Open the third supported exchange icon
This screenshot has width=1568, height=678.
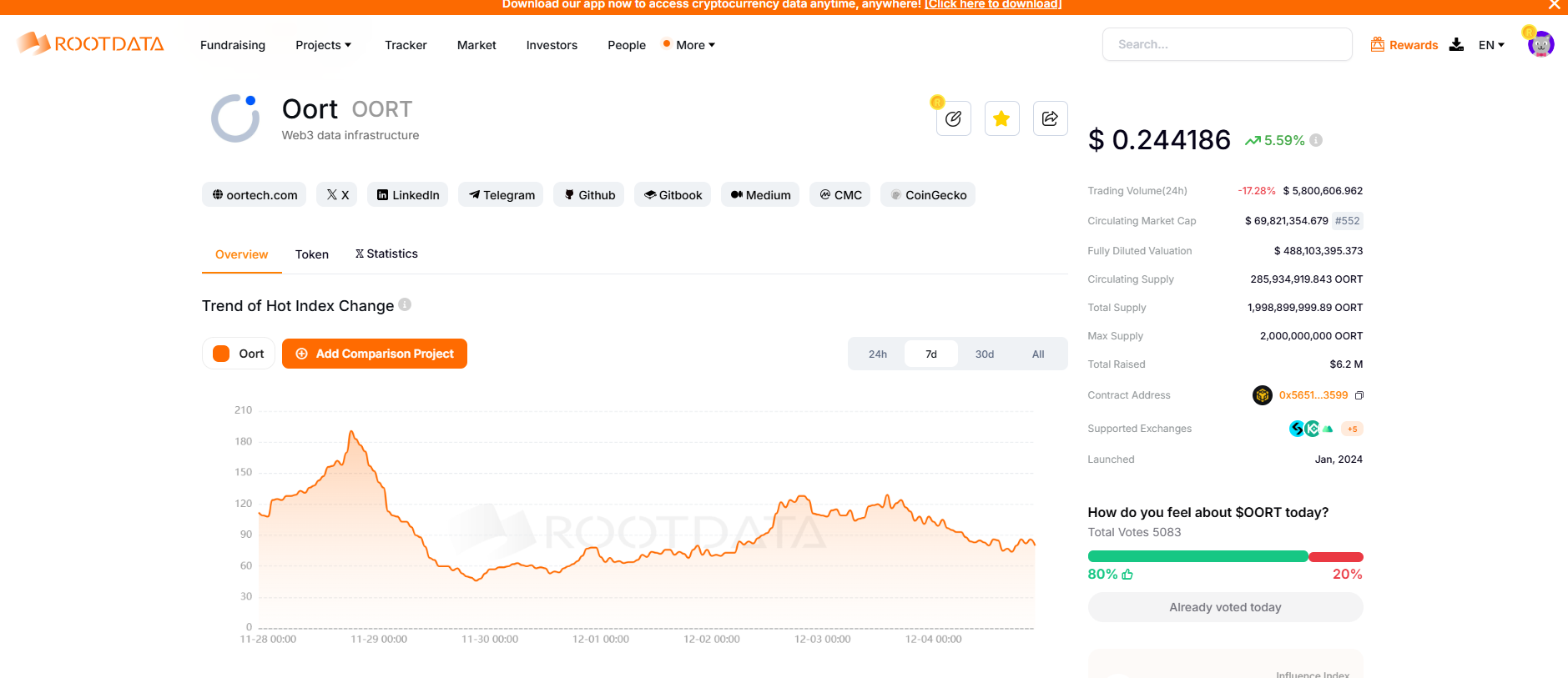coord(1328,429)
